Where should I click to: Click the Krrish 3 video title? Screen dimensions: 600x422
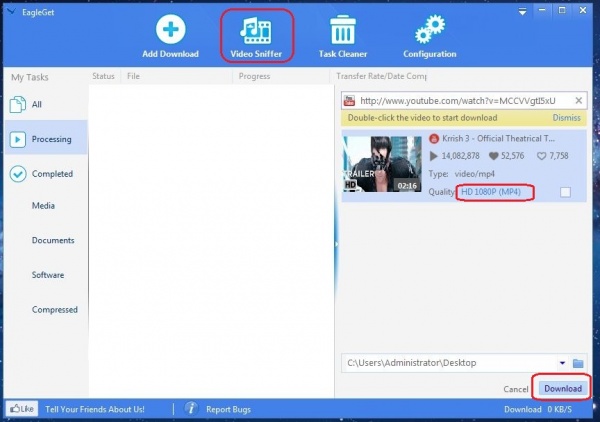(498, 138)
